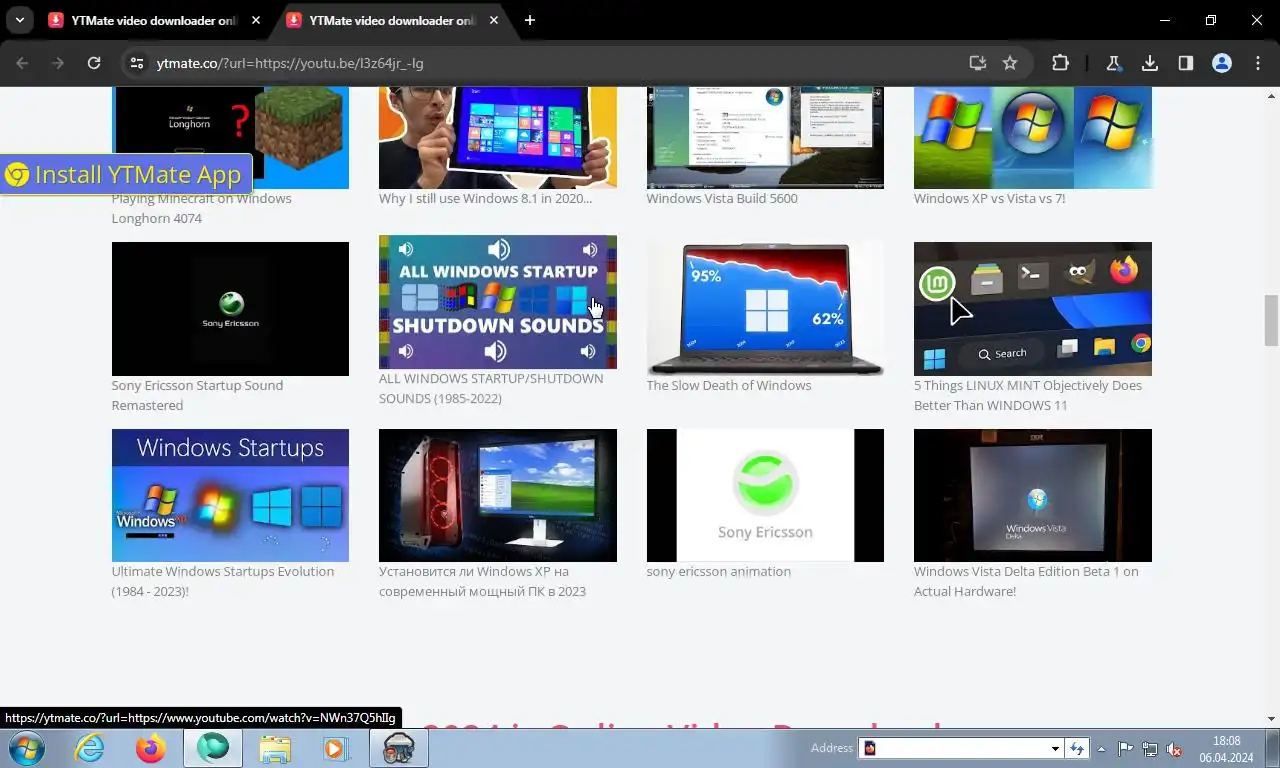Click Windows Vista Delta boot screen thumbnail

[1033, 495]
